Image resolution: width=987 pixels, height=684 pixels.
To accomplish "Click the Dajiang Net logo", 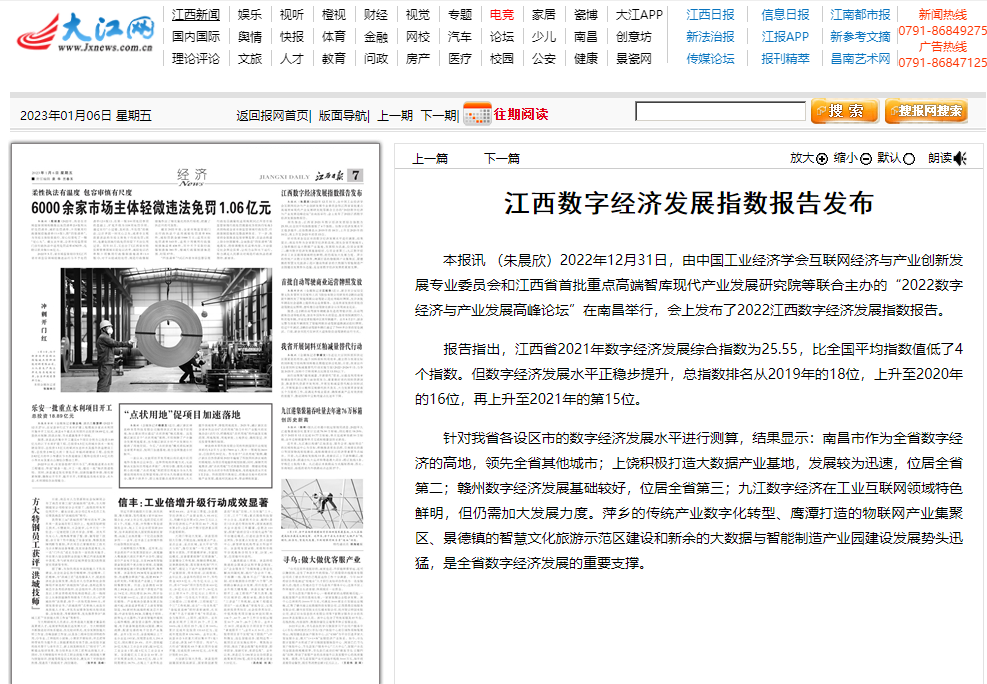I will [85, 35].
